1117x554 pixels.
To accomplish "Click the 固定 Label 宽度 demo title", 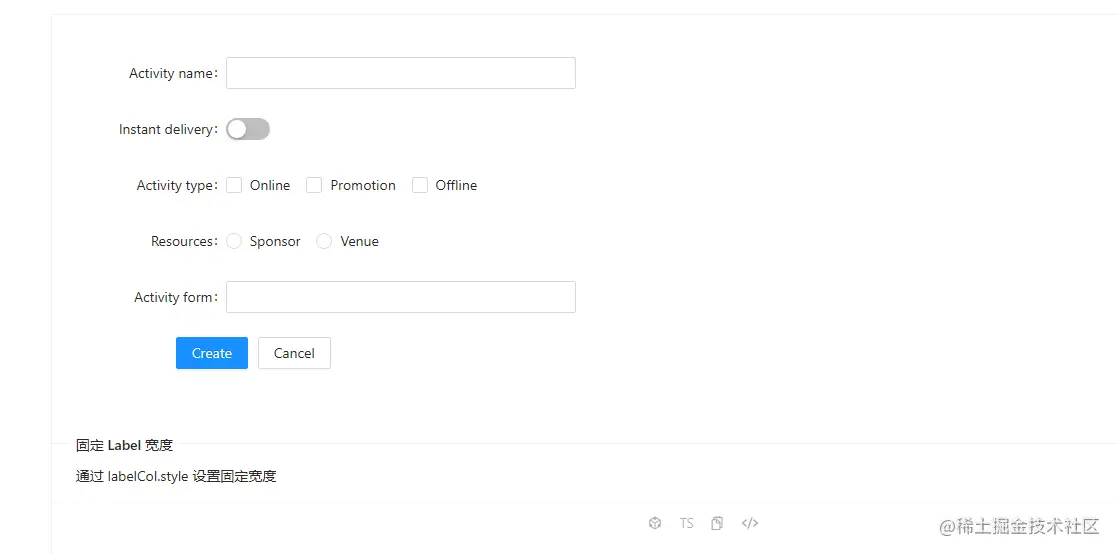I will click(x=124, y=445).
